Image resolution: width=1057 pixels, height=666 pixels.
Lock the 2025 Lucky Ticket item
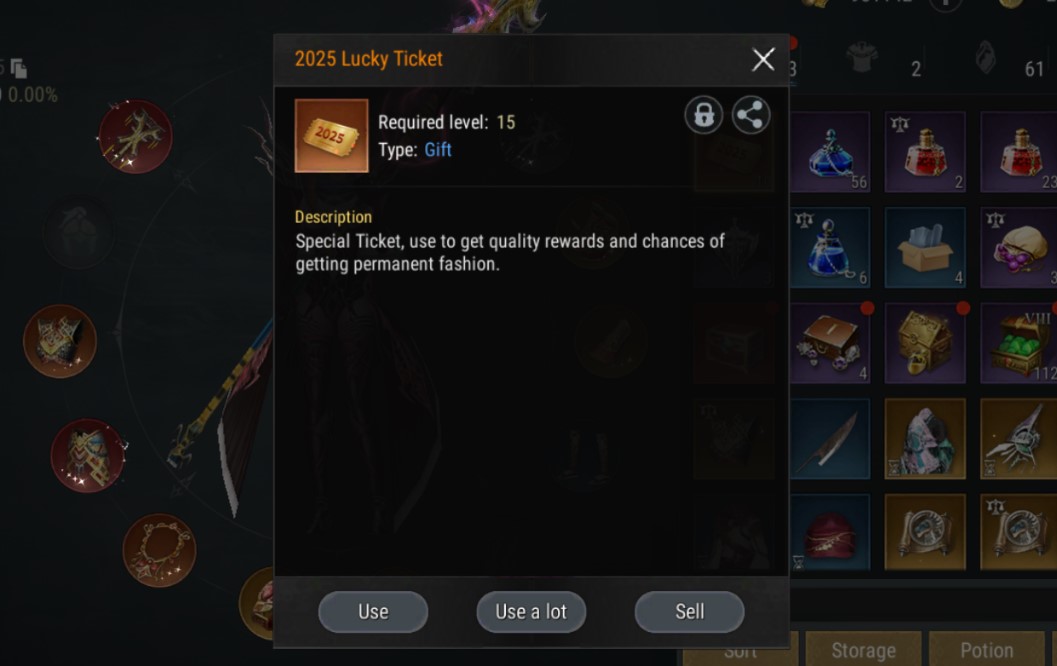[x=704, y=115]
